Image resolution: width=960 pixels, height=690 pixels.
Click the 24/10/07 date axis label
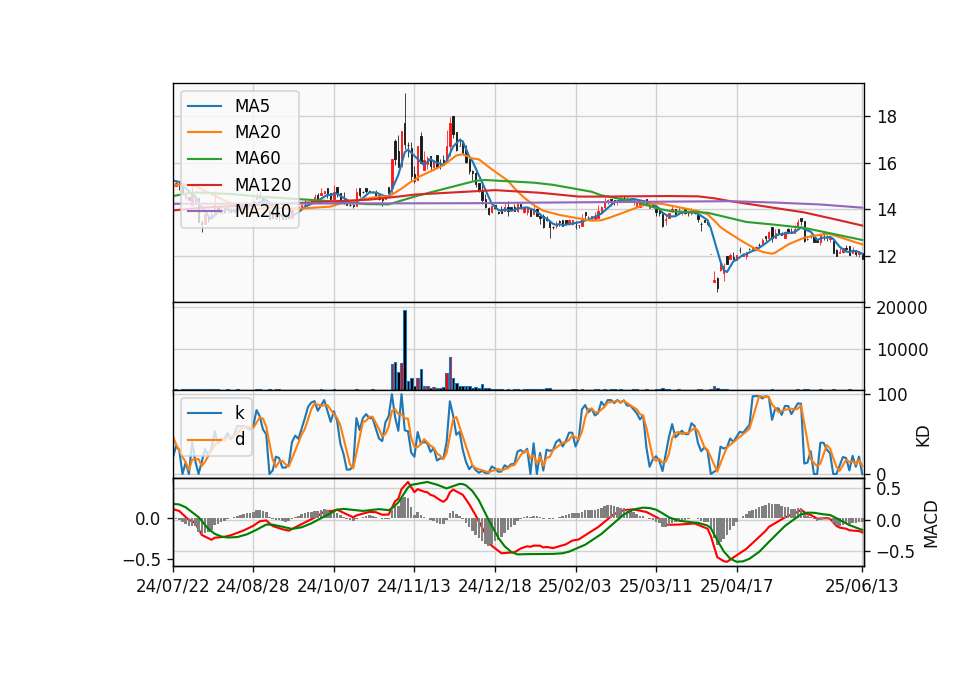tap(334, 586)
